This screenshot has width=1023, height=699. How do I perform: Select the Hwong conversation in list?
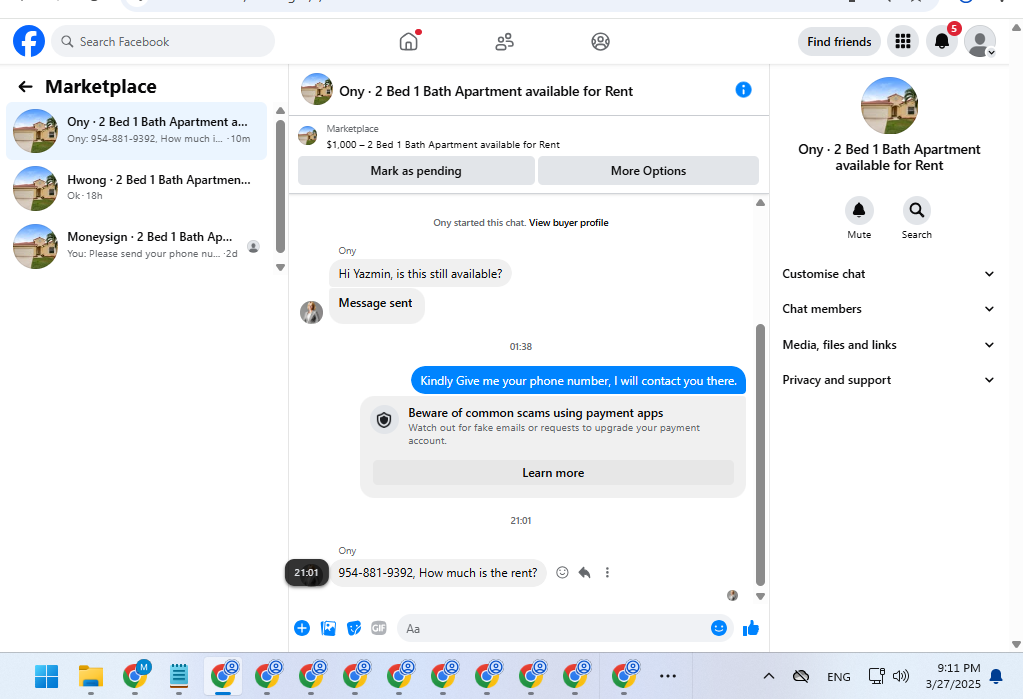pos(136,188)
